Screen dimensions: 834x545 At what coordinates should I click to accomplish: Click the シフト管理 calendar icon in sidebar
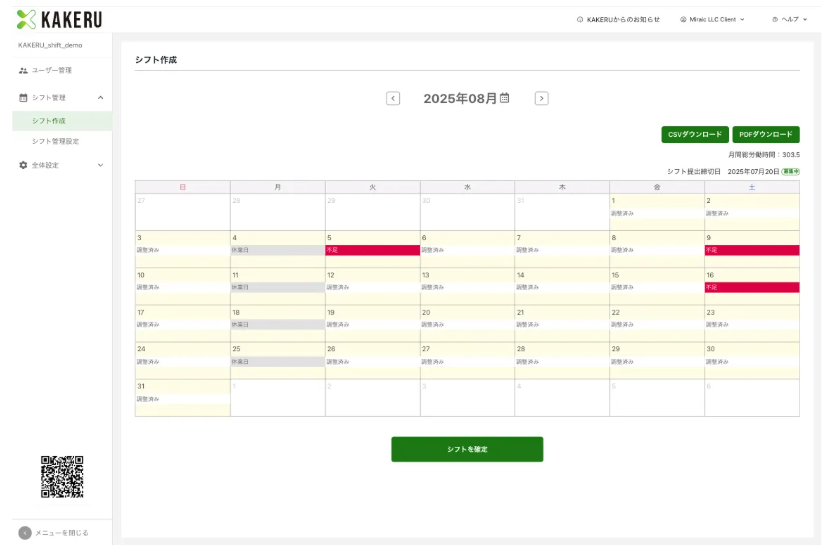tap(24, 97)
